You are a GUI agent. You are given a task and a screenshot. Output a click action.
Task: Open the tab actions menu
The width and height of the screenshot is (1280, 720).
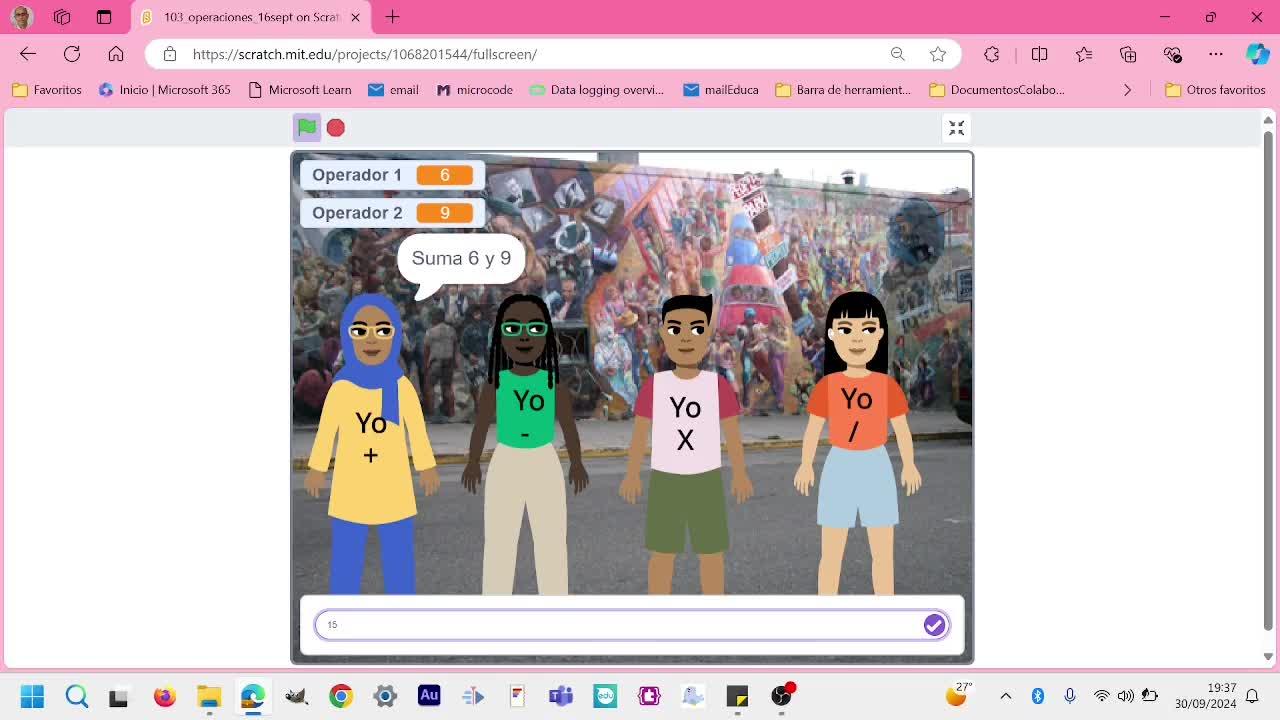104,17
